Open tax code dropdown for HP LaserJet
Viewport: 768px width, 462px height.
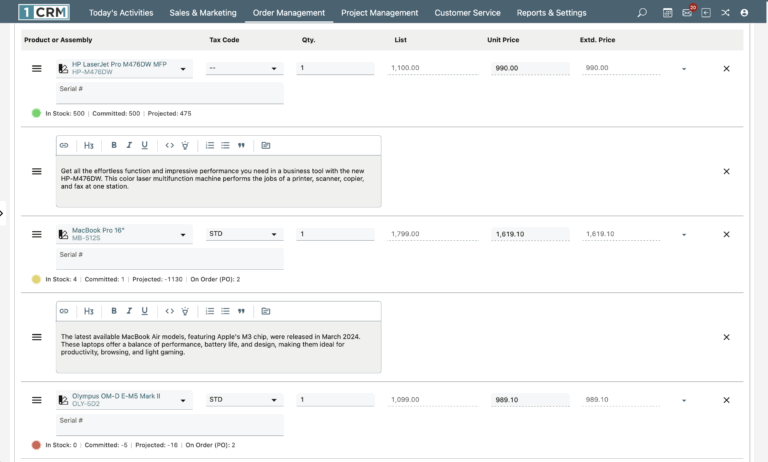[x=244, y=68]
